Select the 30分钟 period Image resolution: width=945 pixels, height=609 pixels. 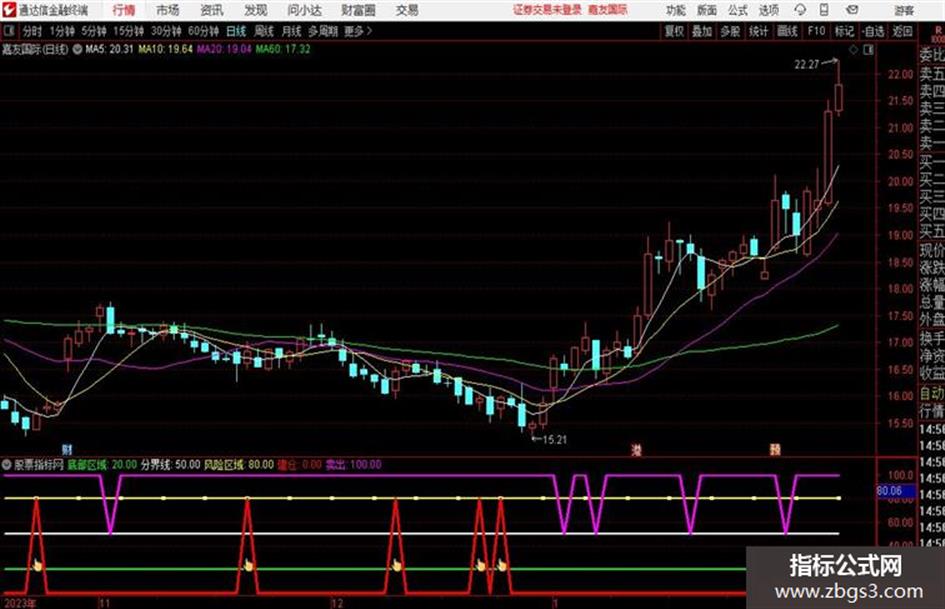[x=166, y=31]
